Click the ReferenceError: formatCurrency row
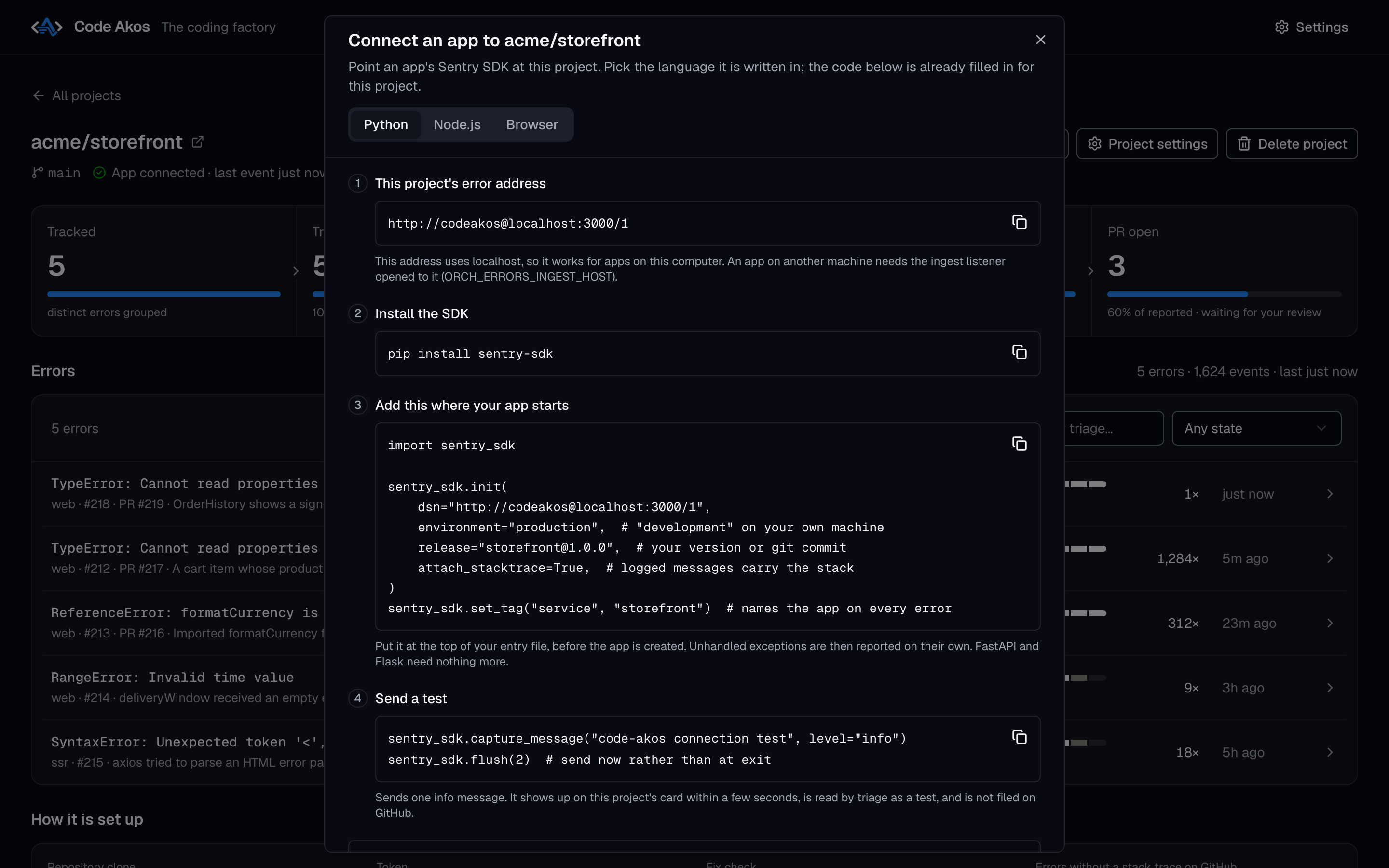The height and width of the screenshot is (868, 1389). click(x=694, y=623)
